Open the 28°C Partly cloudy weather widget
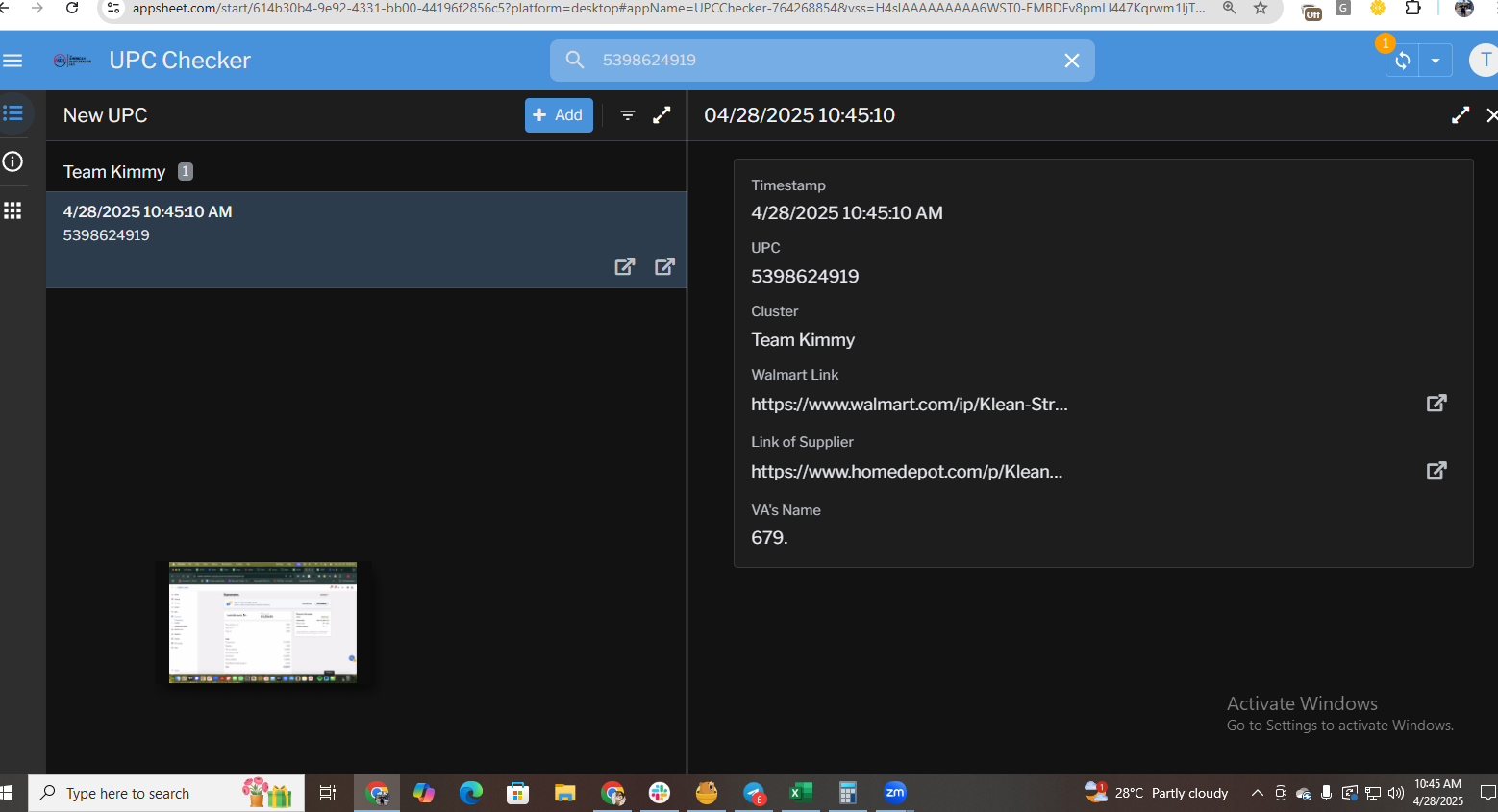 (1157, 793)
